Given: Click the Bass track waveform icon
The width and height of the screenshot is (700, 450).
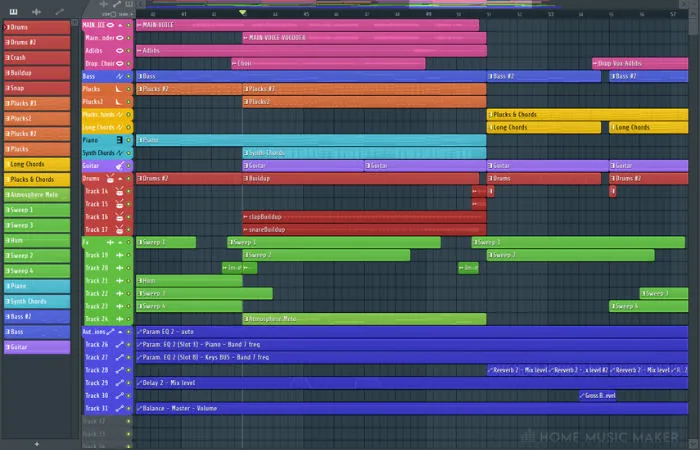Looking at the screenshot, I should point(120,76).
